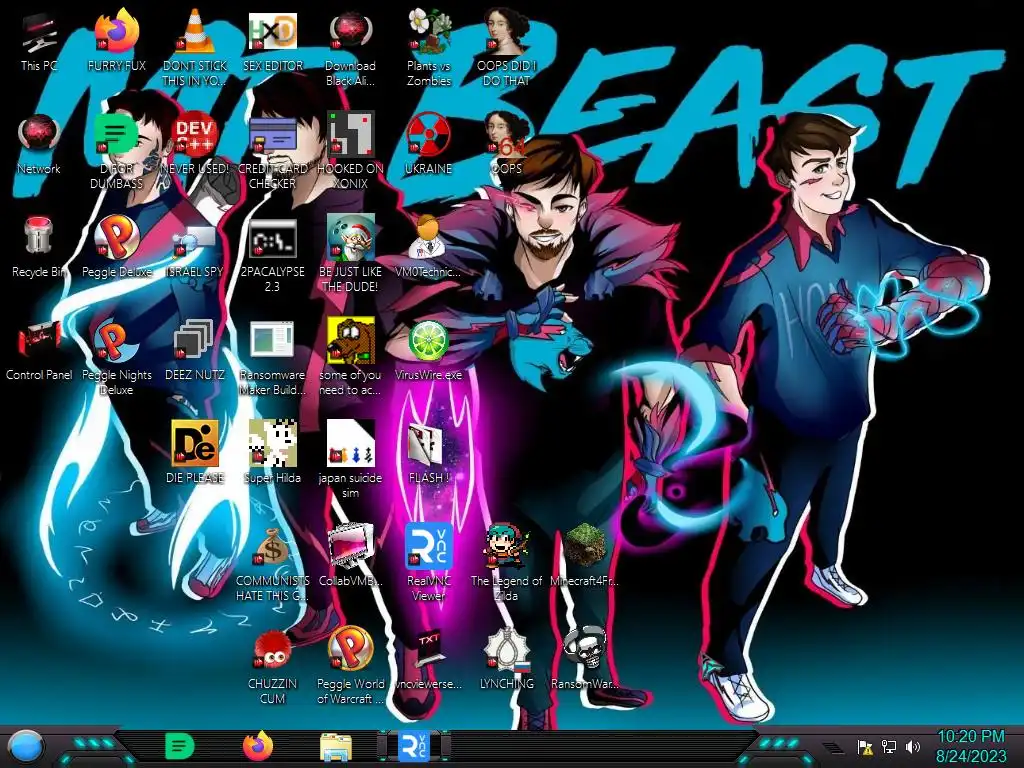Open the money-bag COMMUNISTS HATE THIS G... shortcut
The height and width of the screenshot is (768, 1024).
272,565
